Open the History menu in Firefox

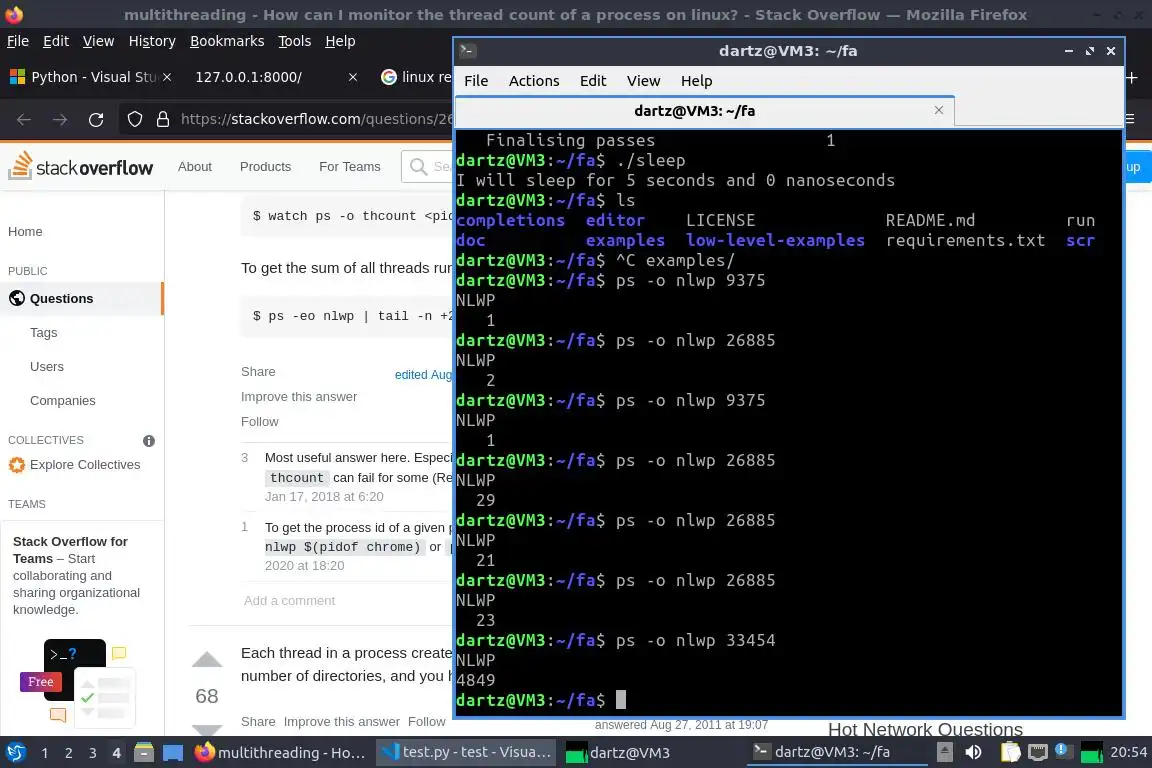click(152, 41)
